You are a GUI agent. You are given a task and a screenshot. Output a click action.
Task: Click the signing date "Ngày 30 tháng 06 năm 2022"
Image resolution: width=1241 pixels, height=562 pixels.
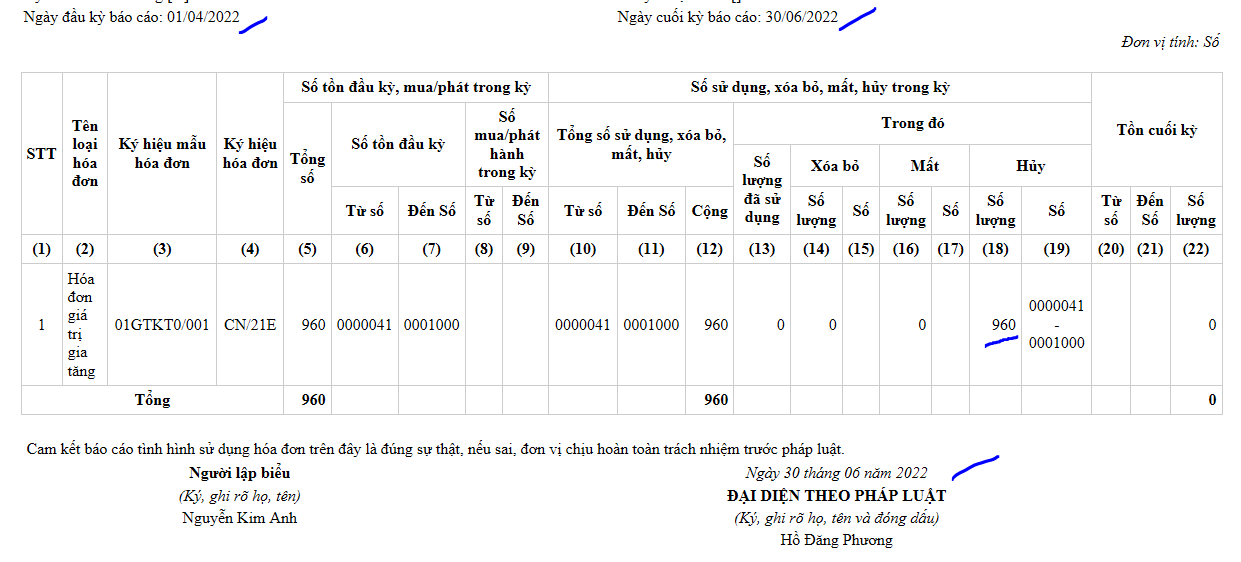(x=836, y=473)
